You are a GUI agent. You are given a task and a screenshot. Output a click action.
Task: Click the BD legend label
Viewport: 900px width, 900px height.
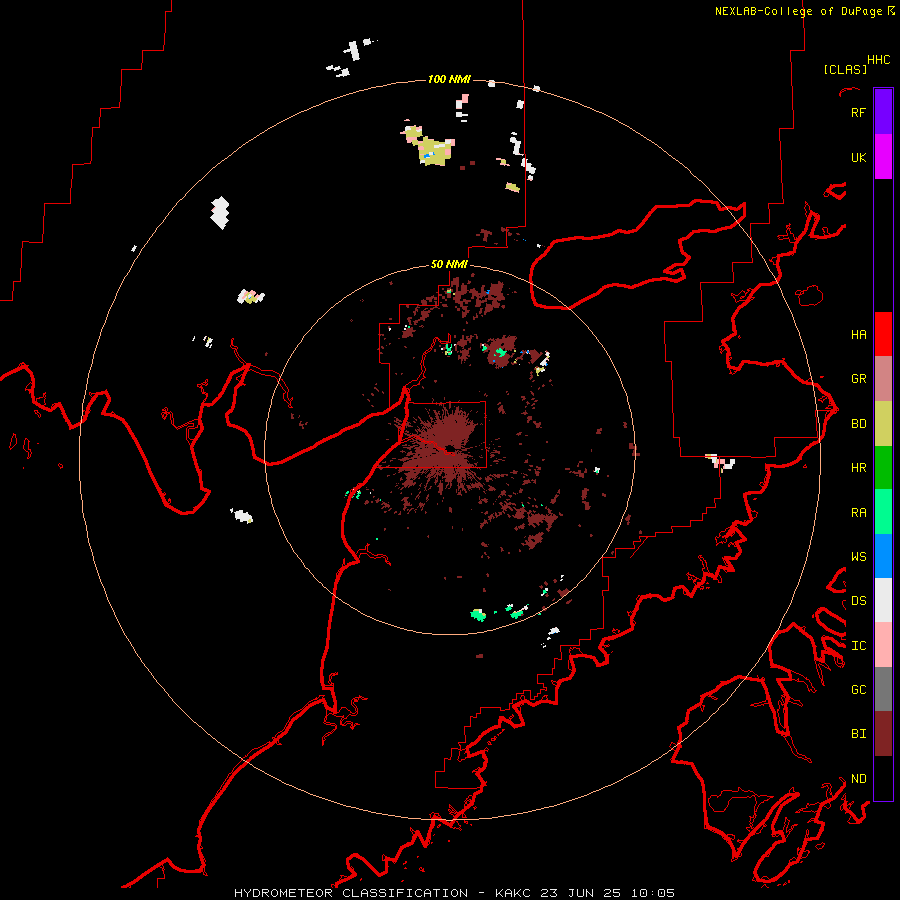[x=859, y=424]
